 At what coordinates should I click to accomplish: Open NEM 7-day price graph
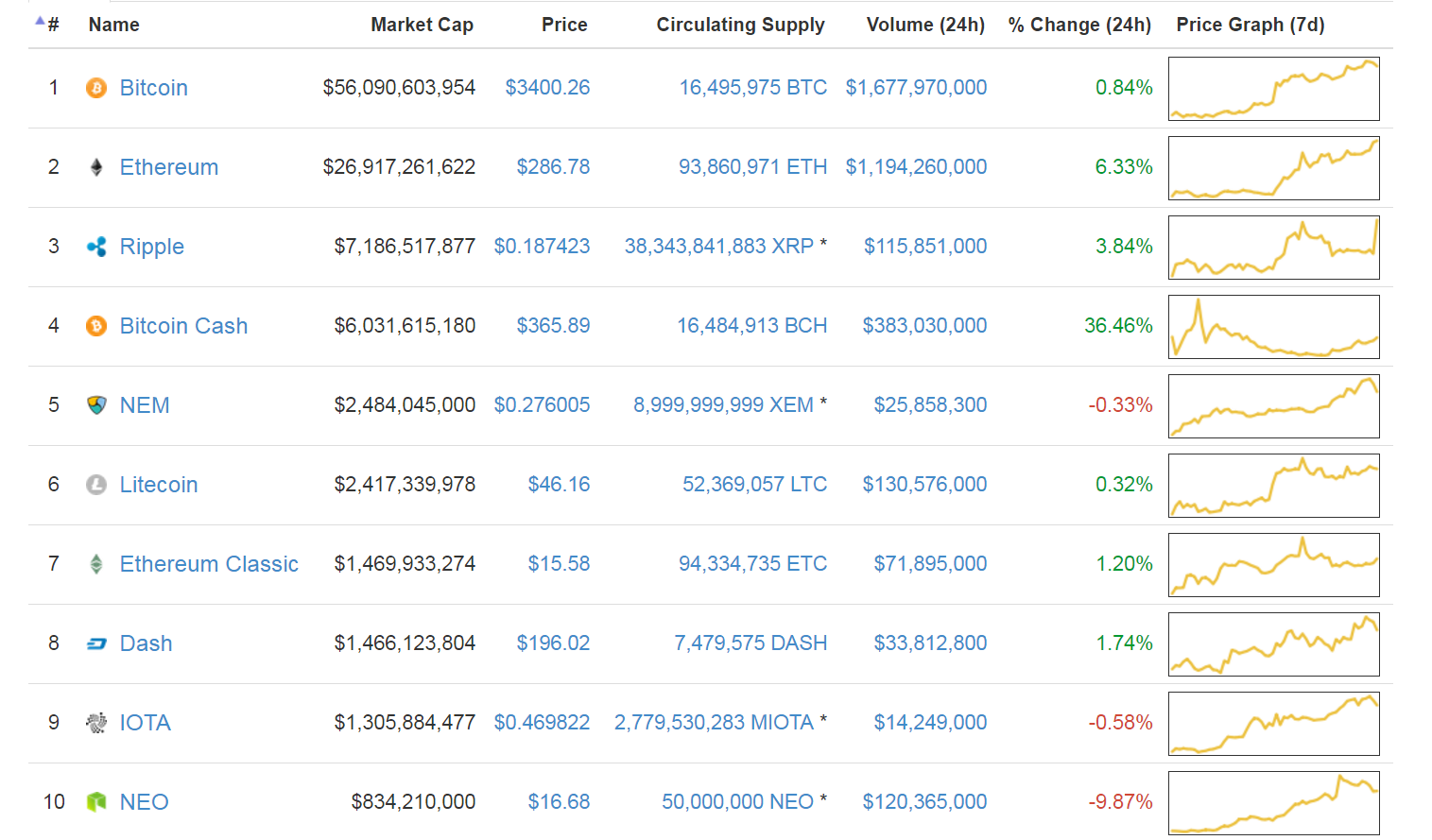[1274, 406]
